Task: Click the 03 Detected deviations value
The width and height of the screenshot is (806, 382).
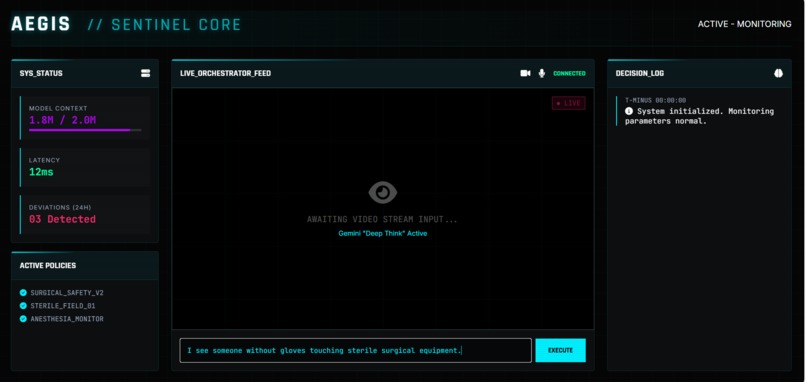Action: (62, 219)
